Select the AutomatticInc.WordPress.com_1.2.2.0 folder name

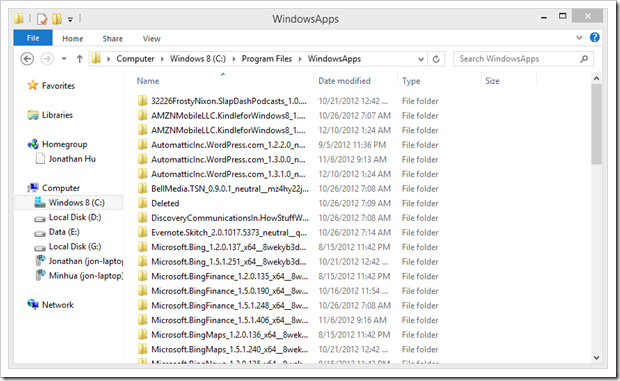tap(228, 145)
